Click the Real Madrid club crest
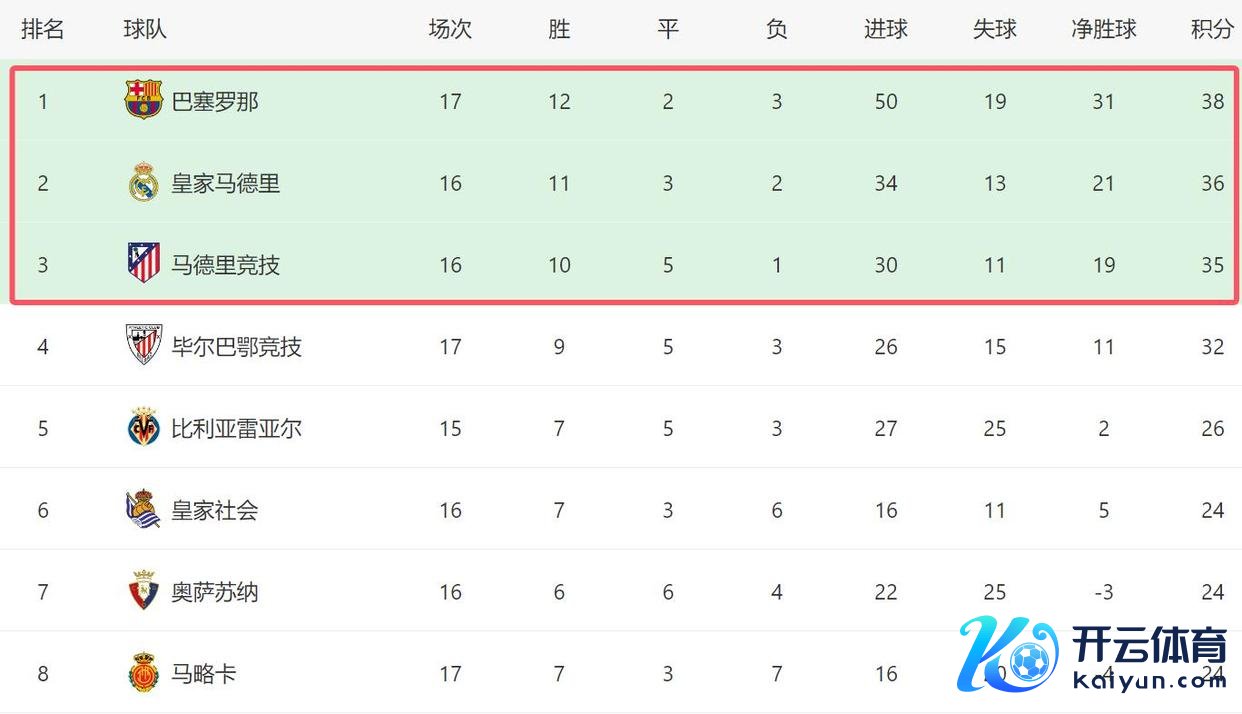The image size is (1242, 714). tap(143, 183)
